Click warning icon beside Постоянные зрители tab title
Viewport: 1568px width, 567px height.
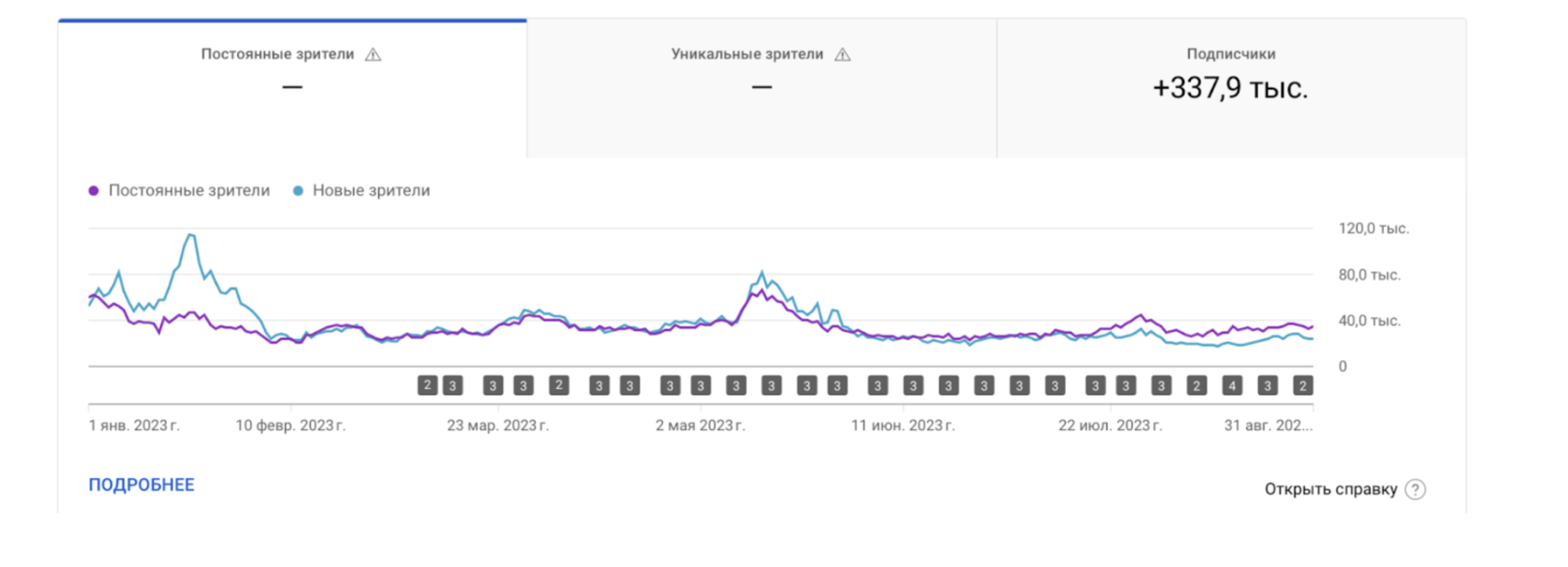point(373,54)
